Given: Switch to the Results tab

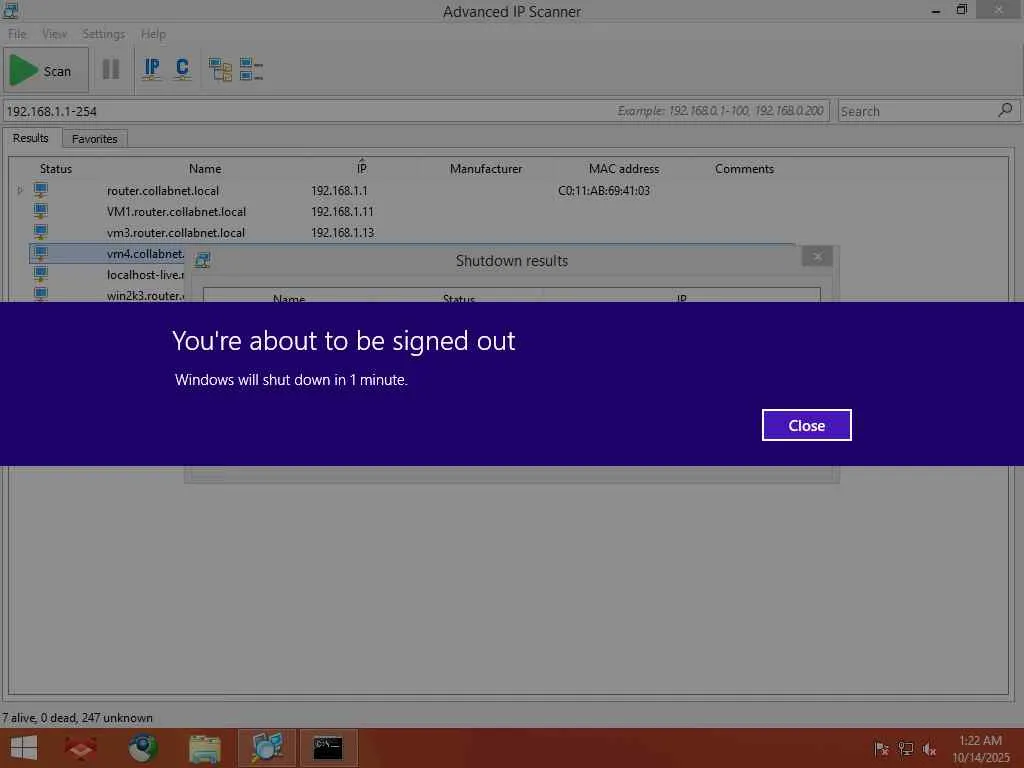Looking at the screenshot, I should 31,138.
